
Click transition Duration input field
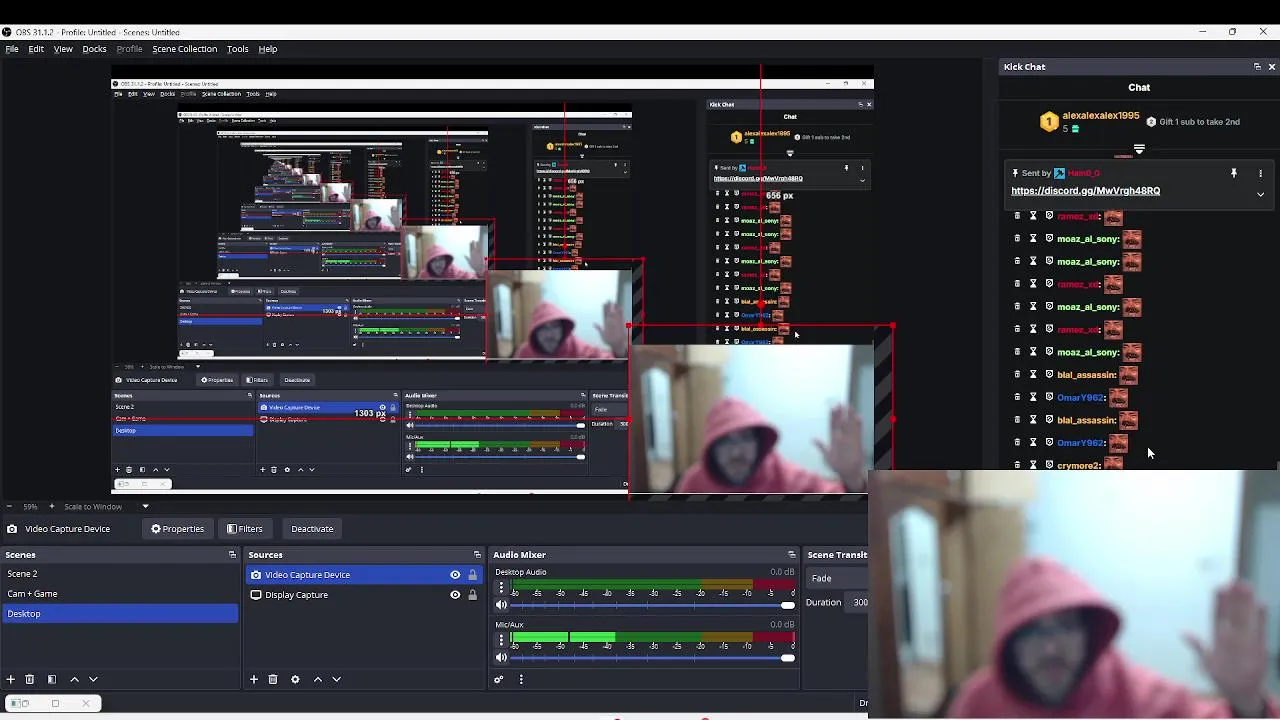pos(859,602)
